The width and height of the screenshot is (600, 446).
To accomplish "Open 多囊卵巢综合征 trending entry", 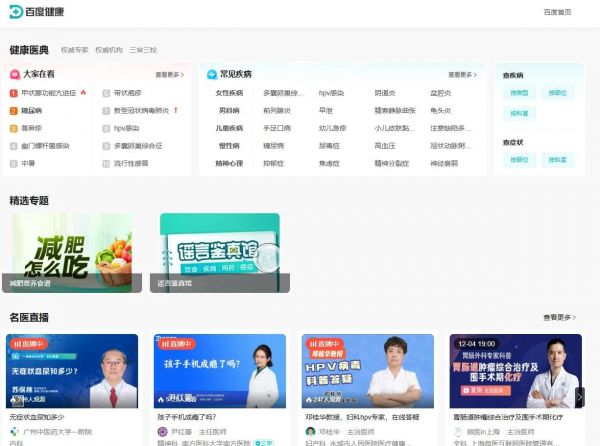I will click(138, 146).
